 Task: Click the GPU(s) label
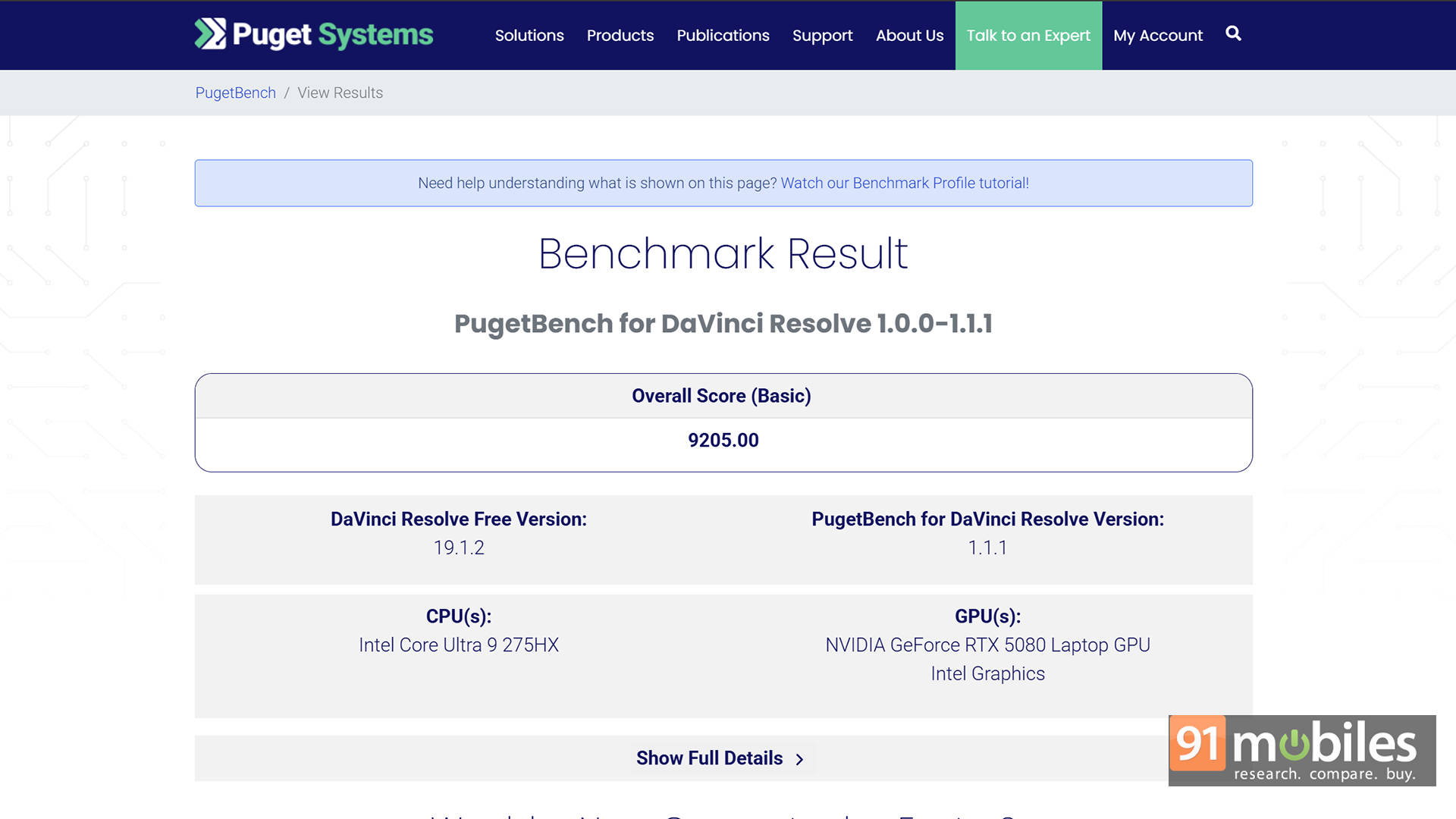987,616
